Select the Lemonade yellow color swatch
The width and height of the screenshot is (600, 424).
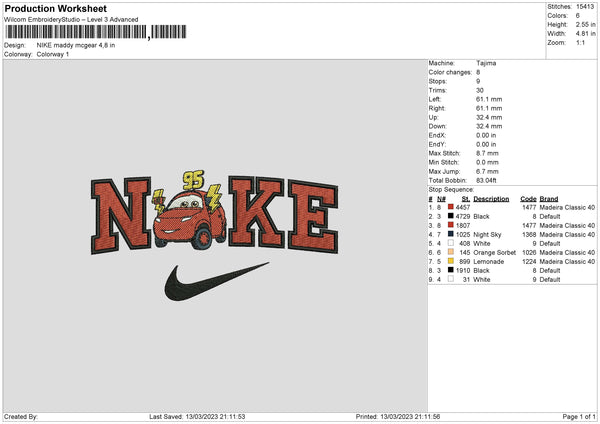pos(451,261)
